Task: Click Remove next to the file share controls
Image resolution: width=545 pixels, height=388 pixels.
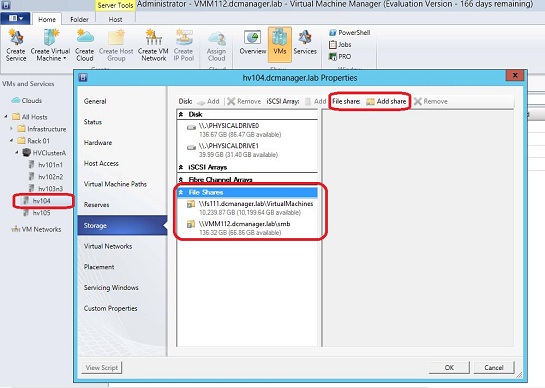Action: click(431, 101)
